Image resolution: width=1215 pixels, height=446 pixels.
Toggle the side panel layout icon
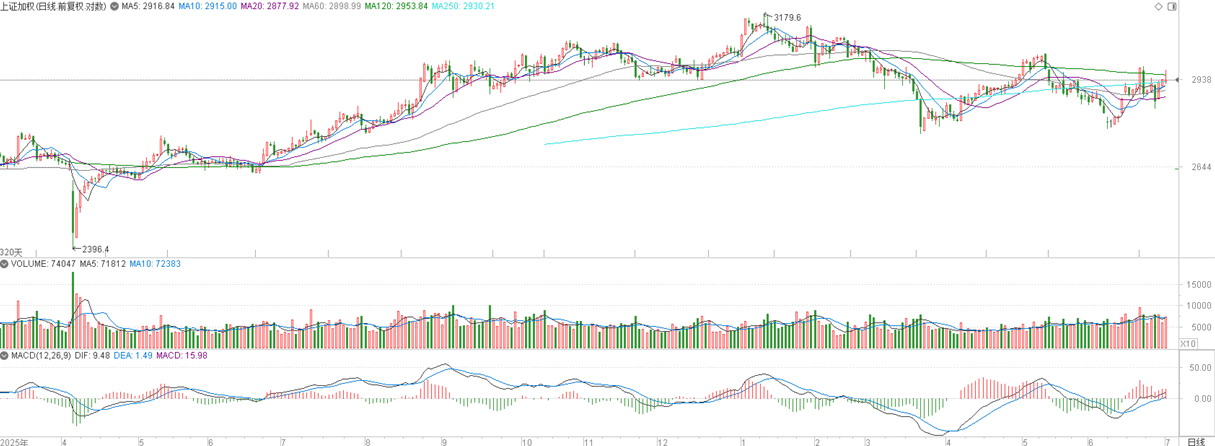(1172, 6)
